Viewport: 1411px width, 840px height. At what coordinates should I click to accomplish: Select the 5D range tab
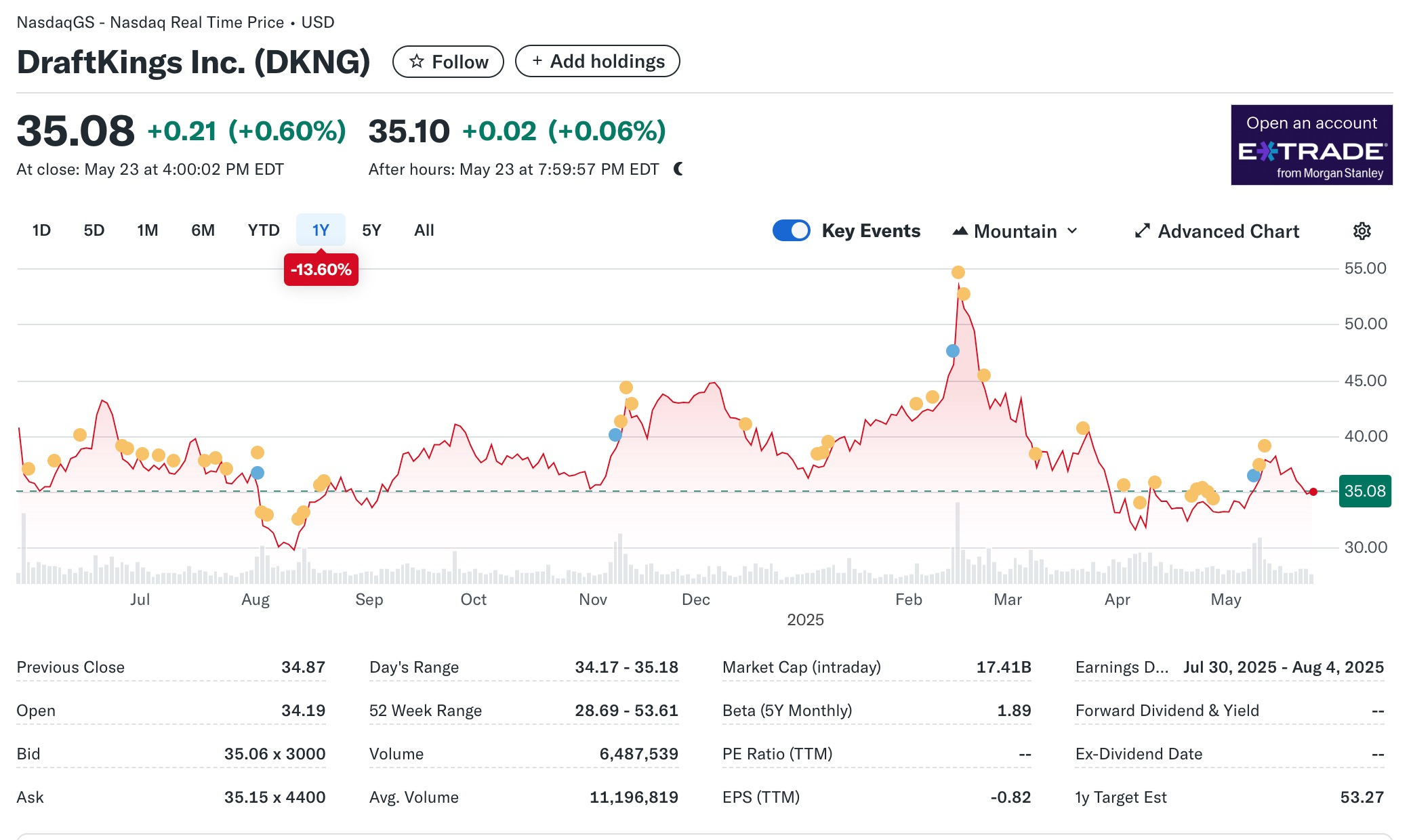click(94, 230)
